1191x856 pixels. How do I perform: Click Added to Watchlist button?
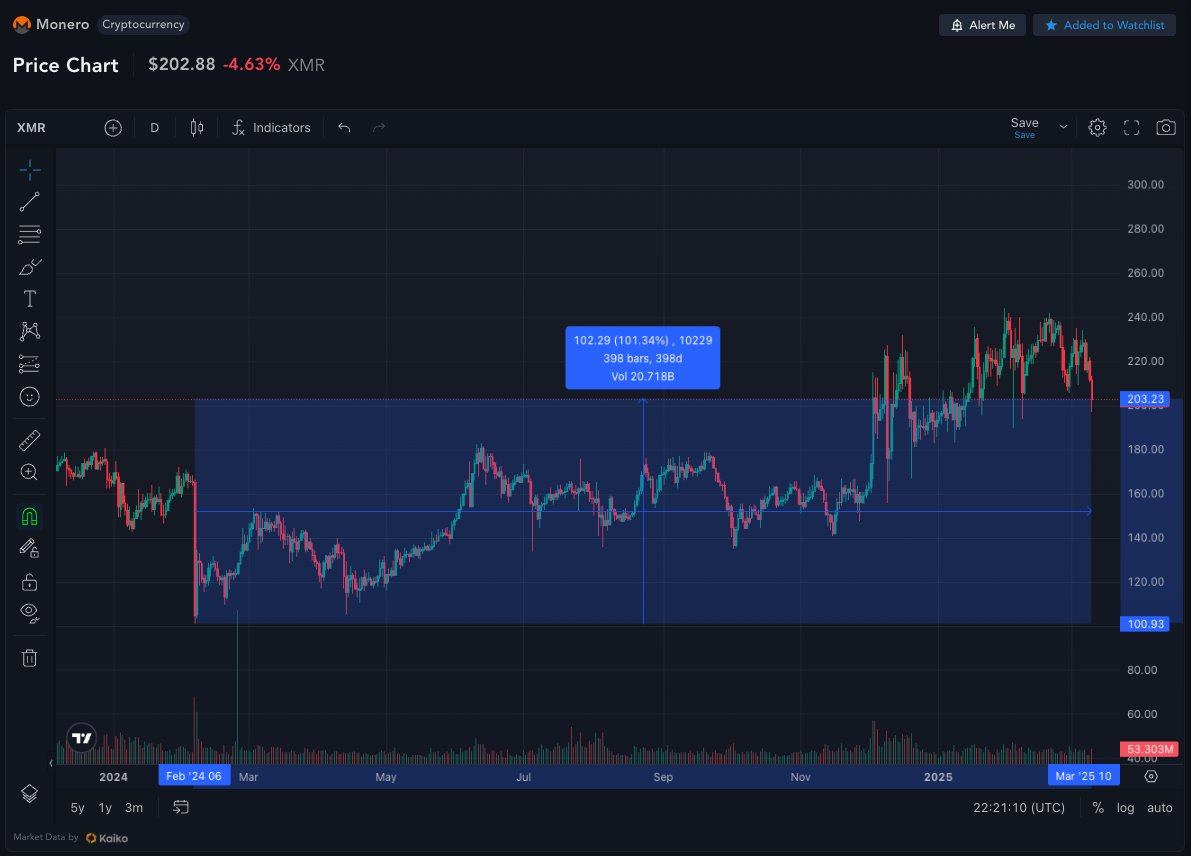coord(1104,25)
